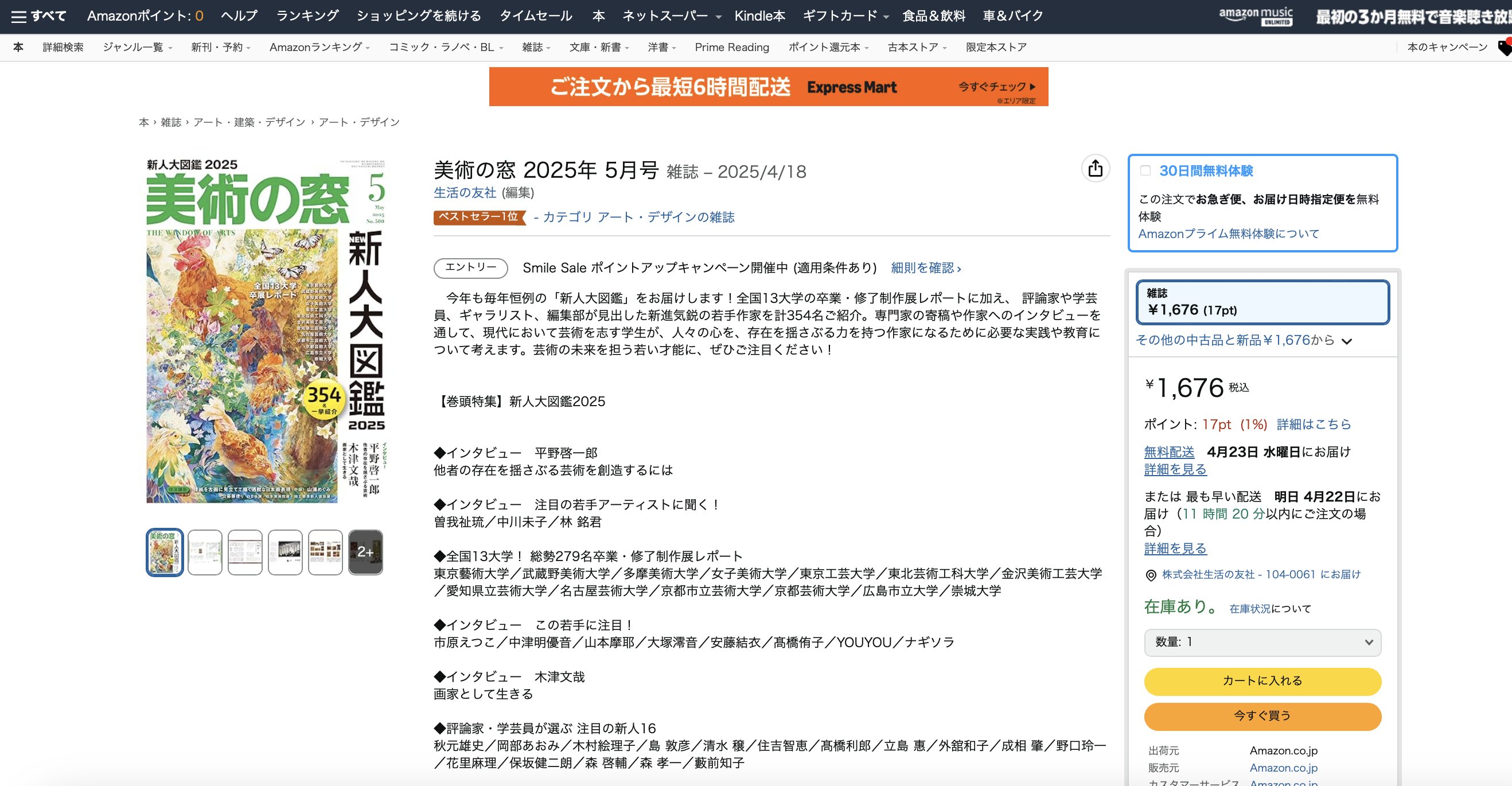Image resolution: width=1512 pixels, height=786 pixels.
Task: Open Amazonプライム無料体験について link
Action: (x=1229, y=234)
